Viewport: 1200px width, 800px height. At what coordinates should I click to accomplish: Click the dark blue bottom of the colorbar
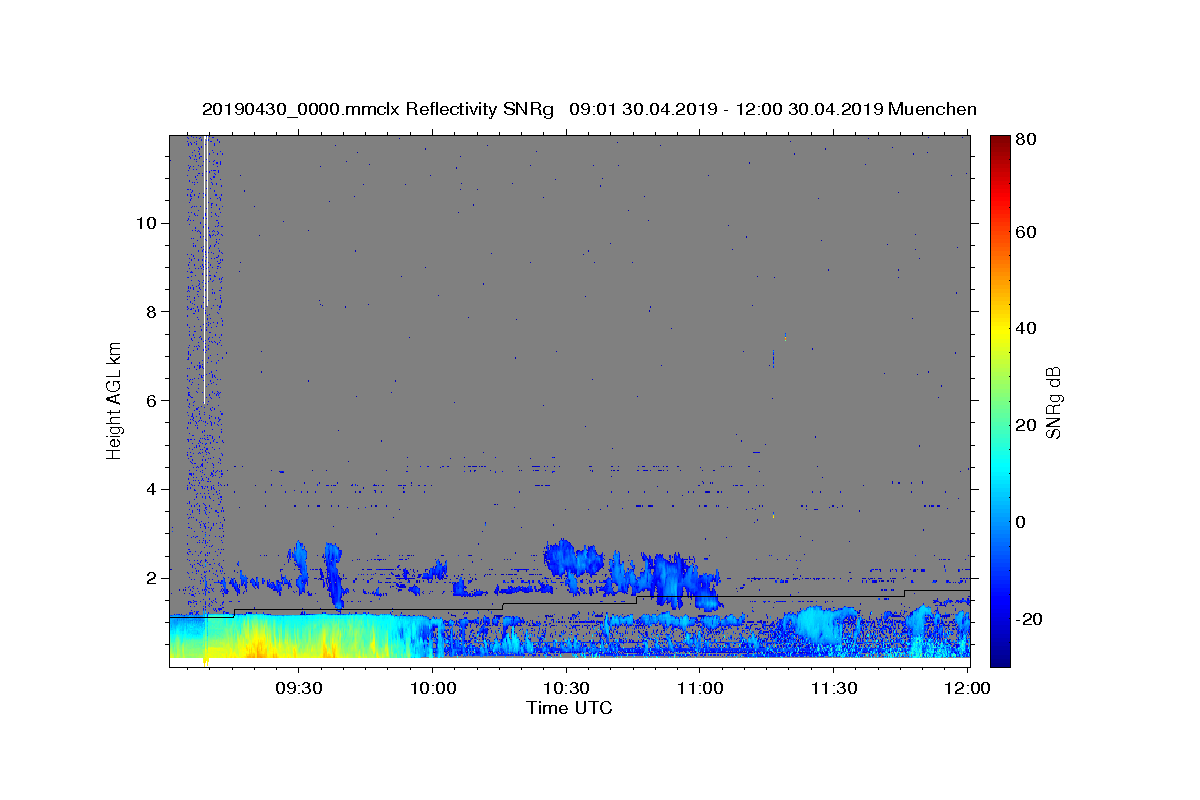pos(1000,658)
